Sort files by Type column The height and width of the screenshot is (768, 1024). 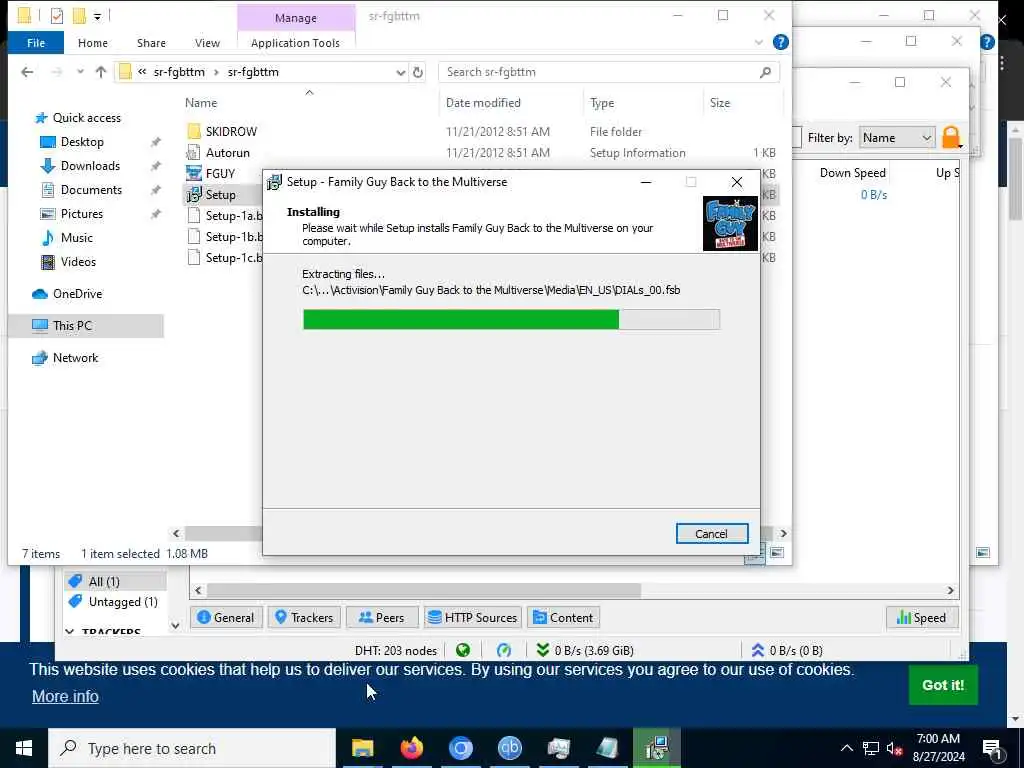tap(601, 103)
